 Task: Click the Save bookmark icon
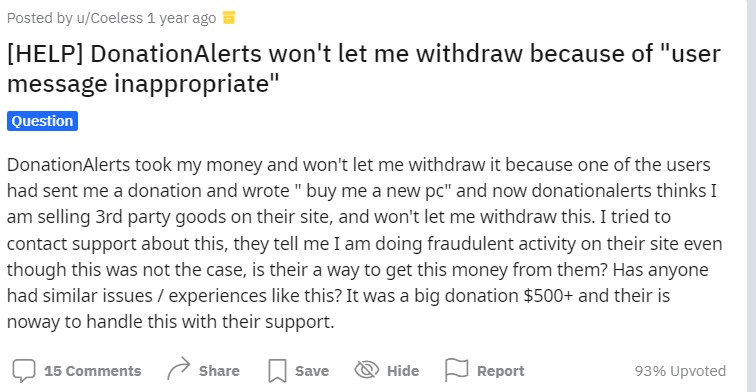pyautogui.click(x=277, y=371)
